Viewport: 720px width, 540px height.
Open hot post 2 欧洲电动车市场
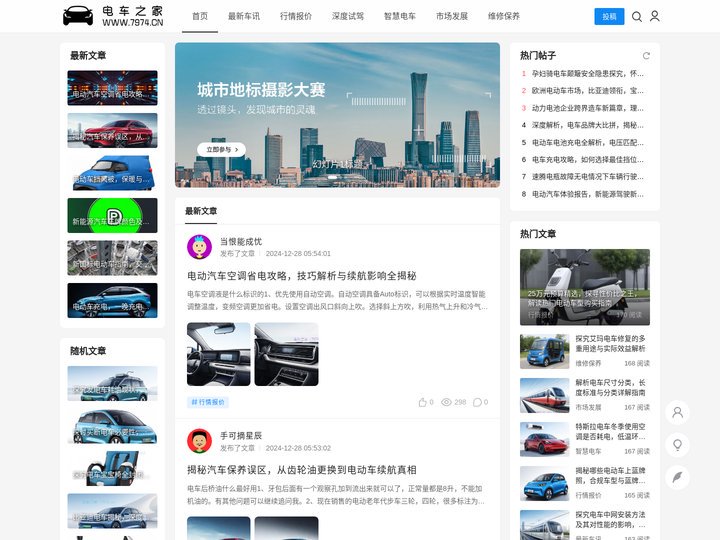[587, 90]
